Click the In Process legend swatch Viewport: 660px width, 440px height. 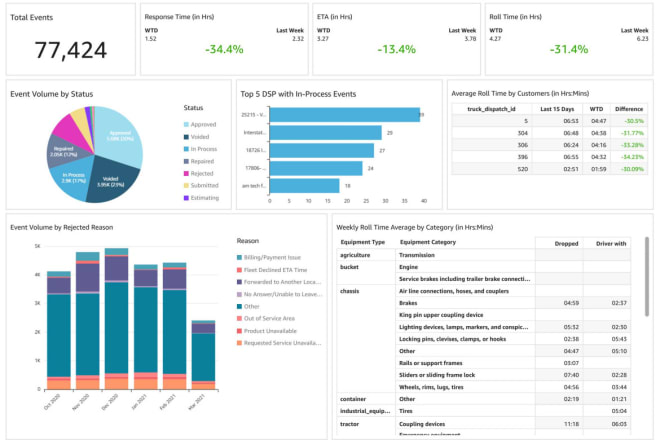tap(186, 149)
